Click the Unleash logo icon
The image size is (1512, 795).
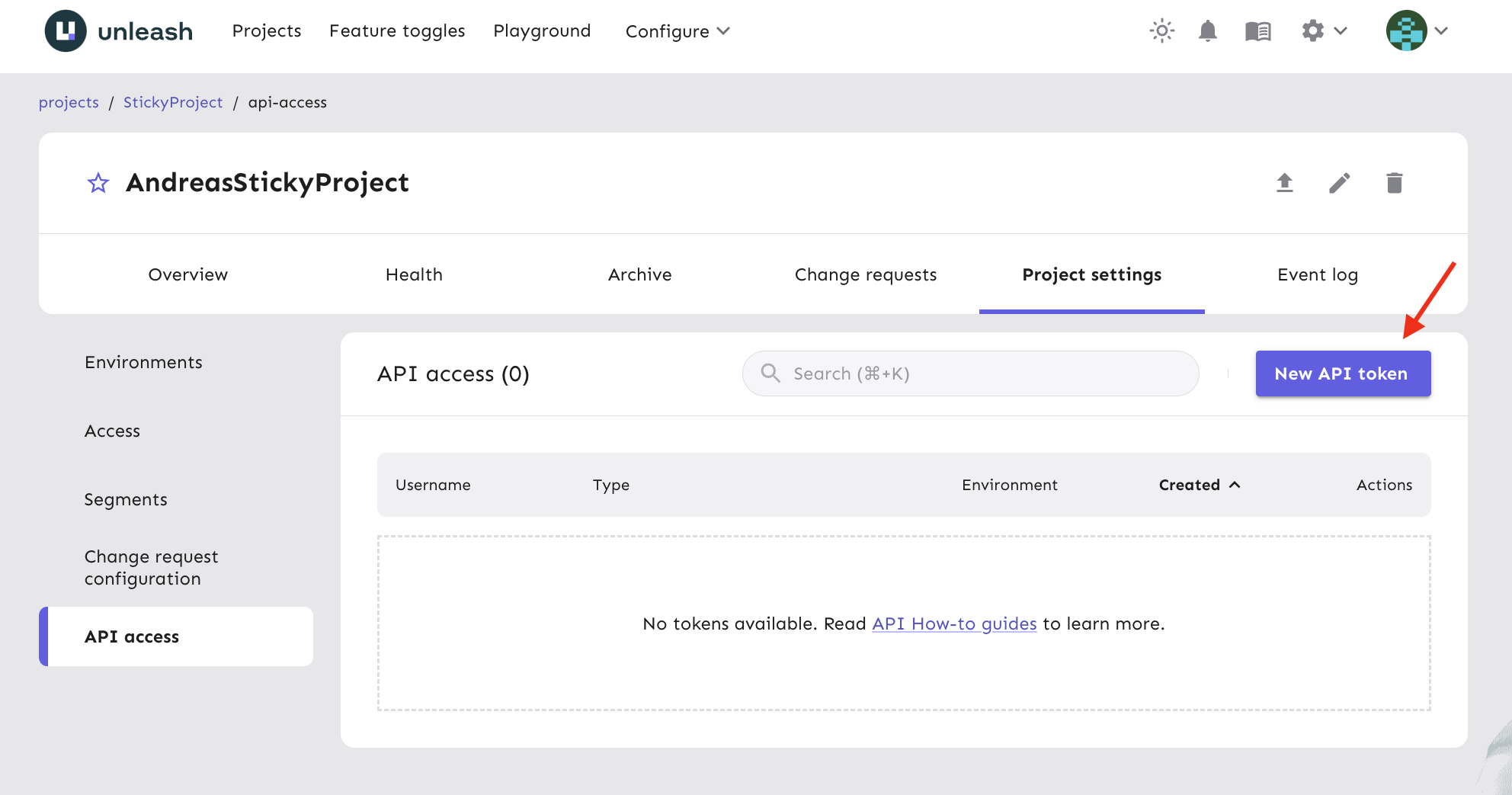(66, 31)
